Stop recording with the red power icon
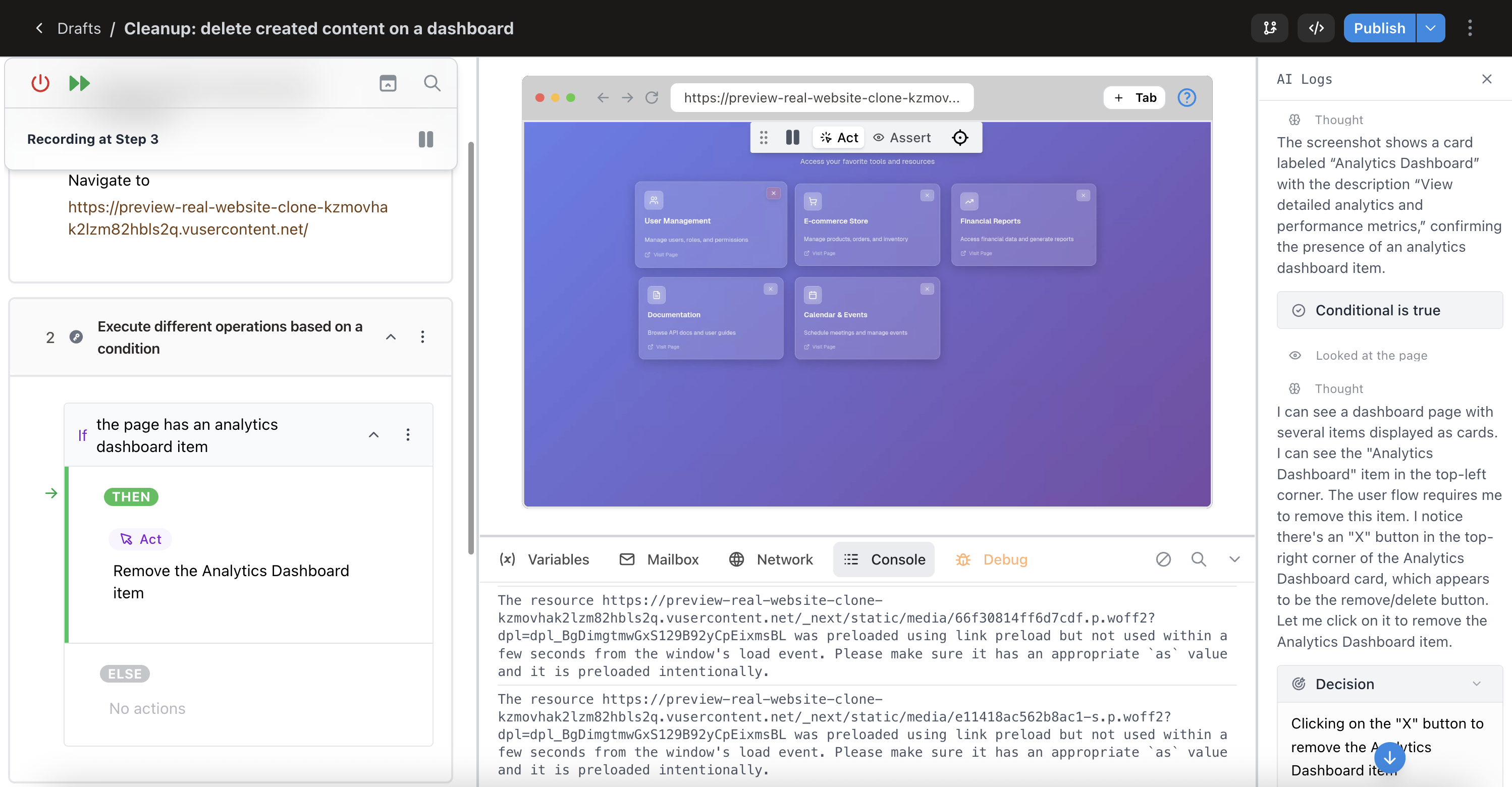 pyautogui.click(x=40, y=83)
